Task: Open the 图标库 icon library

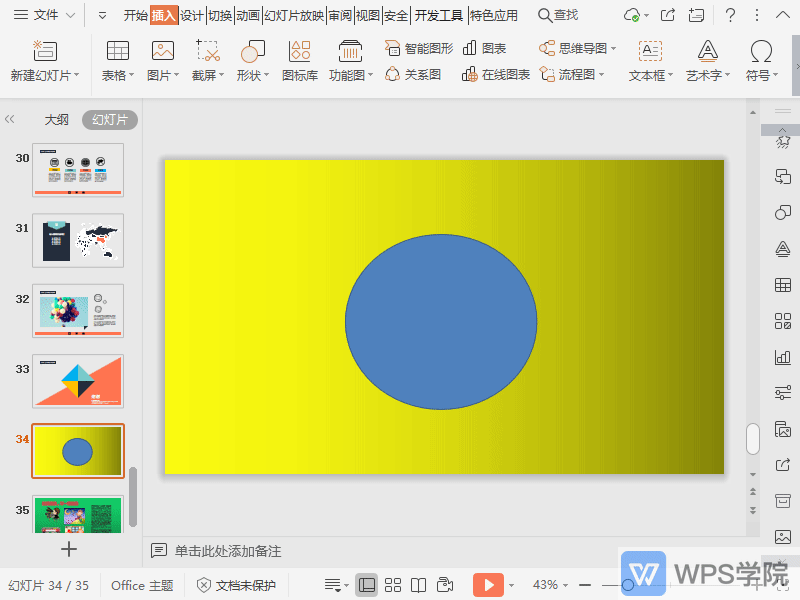Action: tap(299, 60)
